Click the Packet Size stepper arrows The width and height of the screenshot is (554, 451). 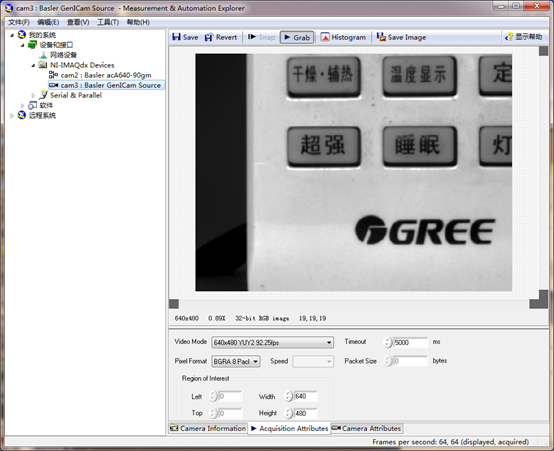pyautogui.click(x=388, y=361)
